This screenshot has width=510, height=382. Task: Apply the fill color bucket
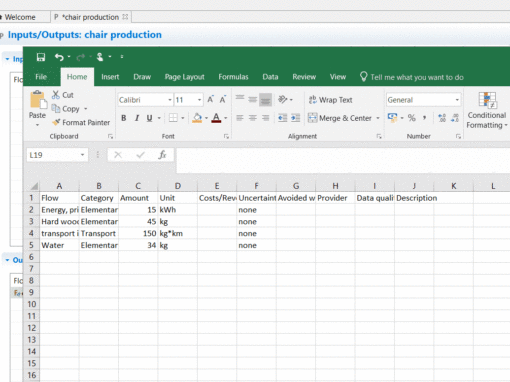click(x=197, y=118)
